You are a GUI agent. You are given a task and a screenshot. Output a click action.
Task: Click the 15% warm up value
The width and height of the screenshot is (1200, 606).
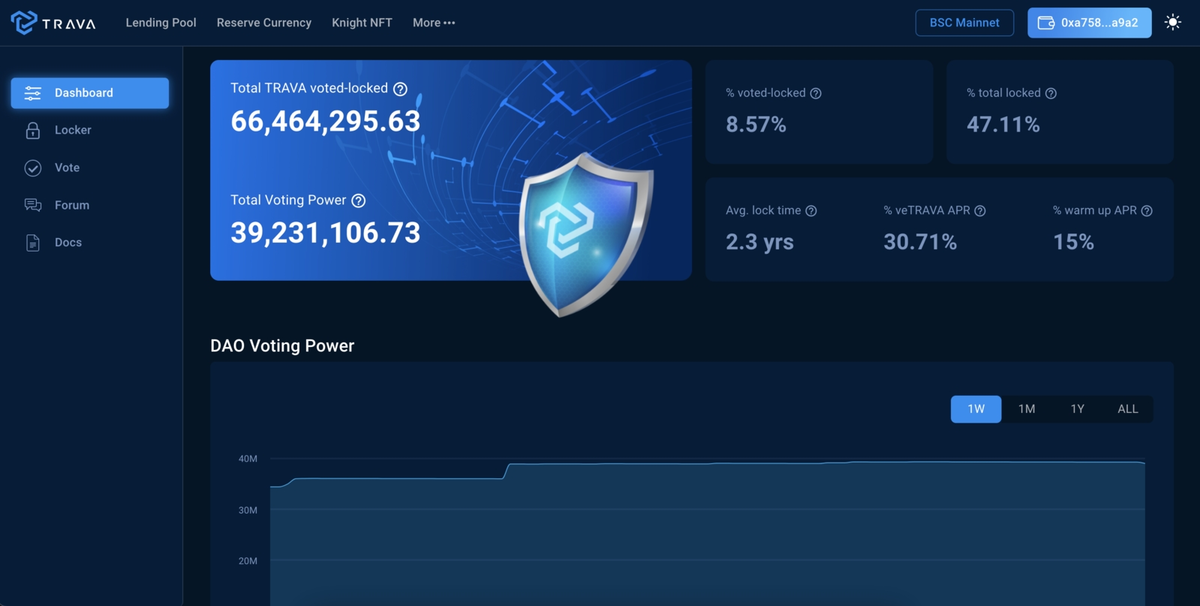click(x=1073, y=242)
